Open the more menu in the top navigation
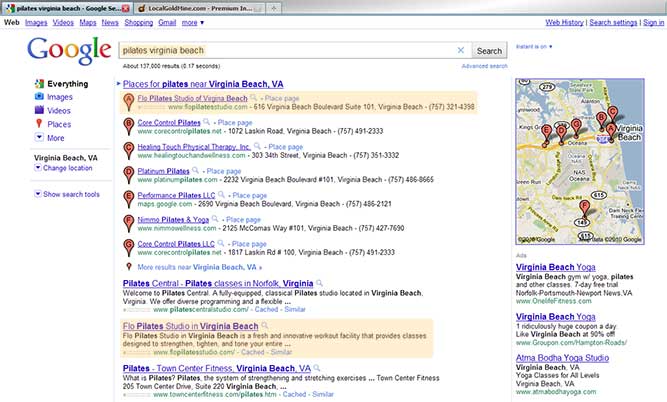Screen dimensions: 667x402 point(193,23)
